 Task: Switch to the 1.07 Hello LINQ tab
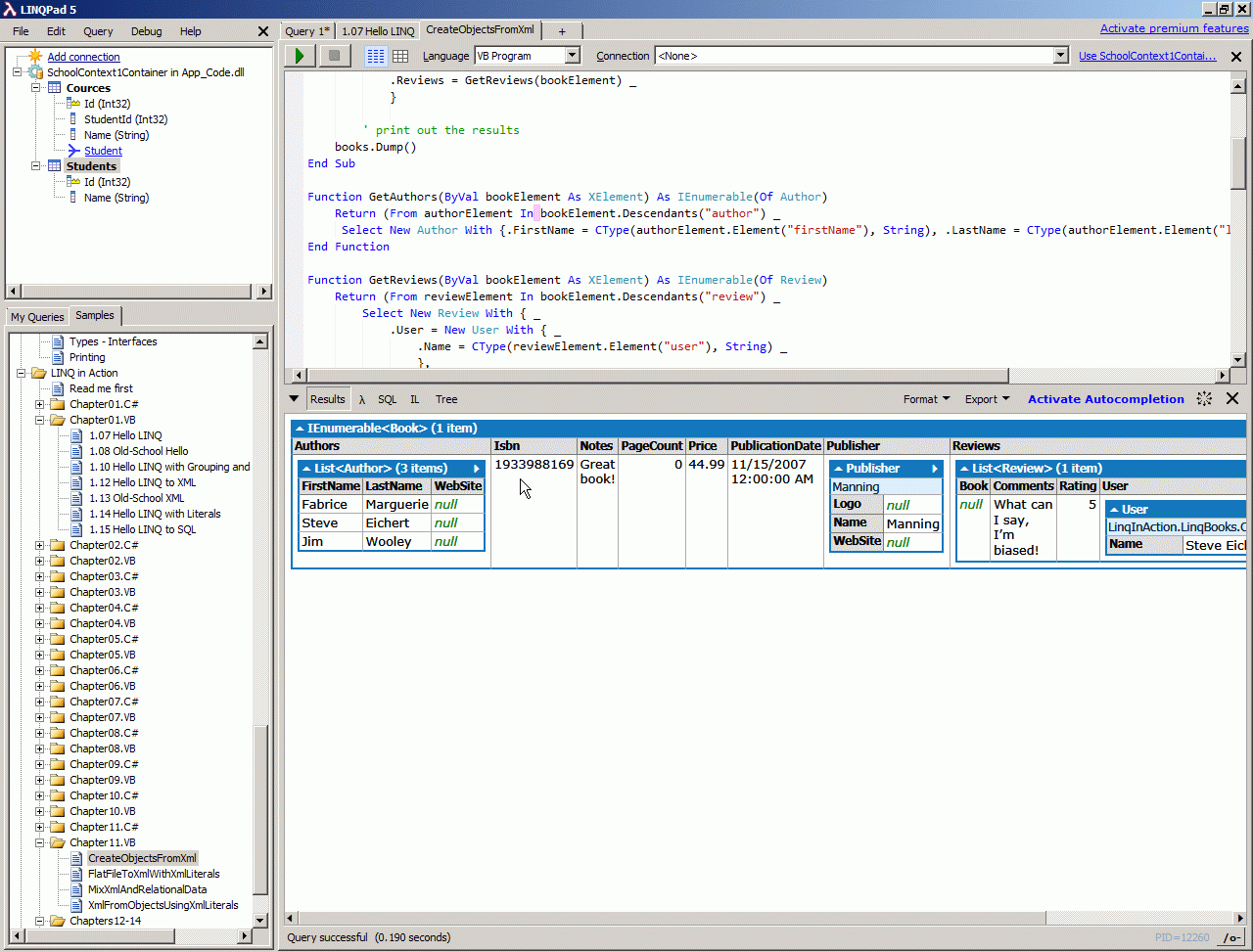coord(378,31)
